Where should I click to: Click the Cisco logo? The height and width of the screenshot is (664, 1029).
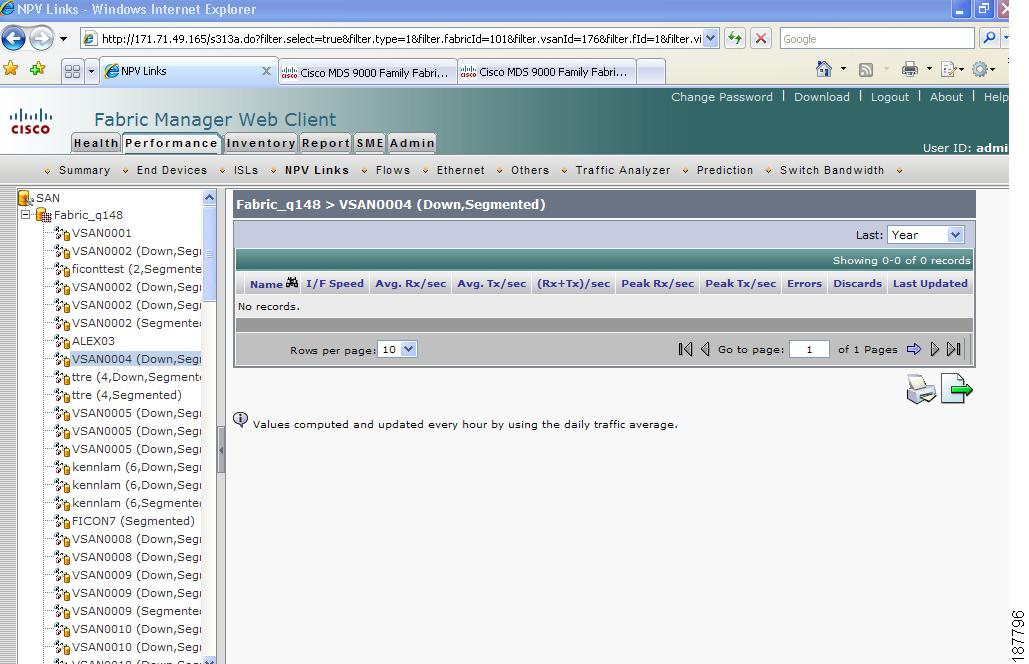[30, 121]
